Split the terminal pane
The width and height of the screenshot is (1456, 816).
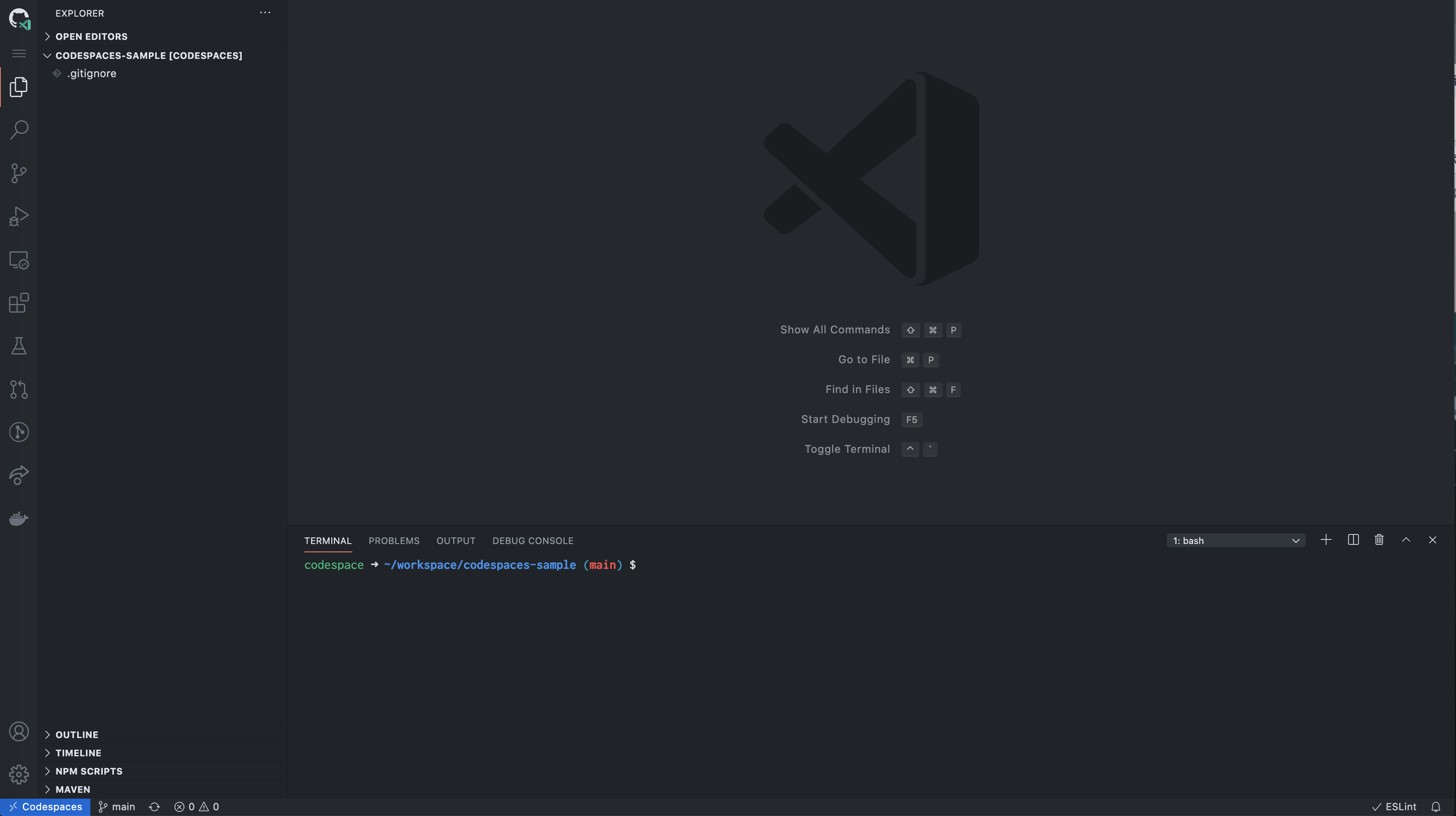click(x=1353, y=540)
